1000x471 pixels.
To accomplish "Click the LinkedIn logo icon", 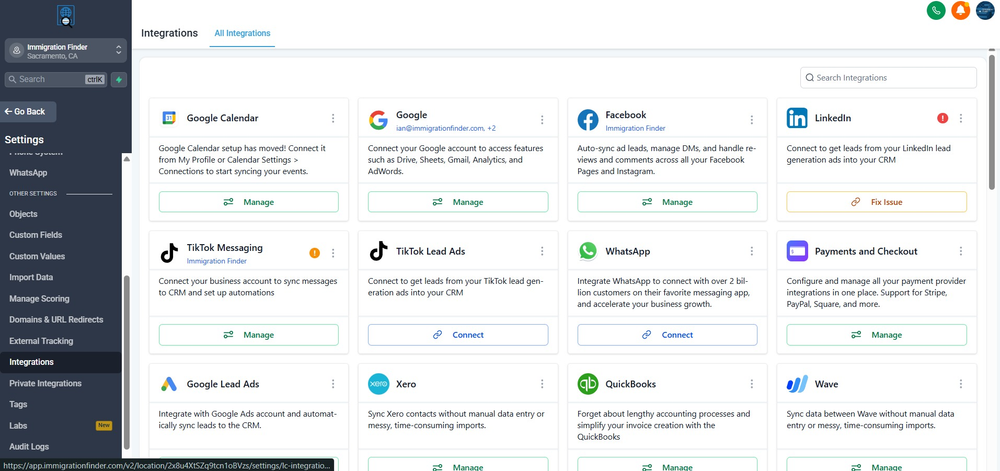I will [x=797, y=118].
